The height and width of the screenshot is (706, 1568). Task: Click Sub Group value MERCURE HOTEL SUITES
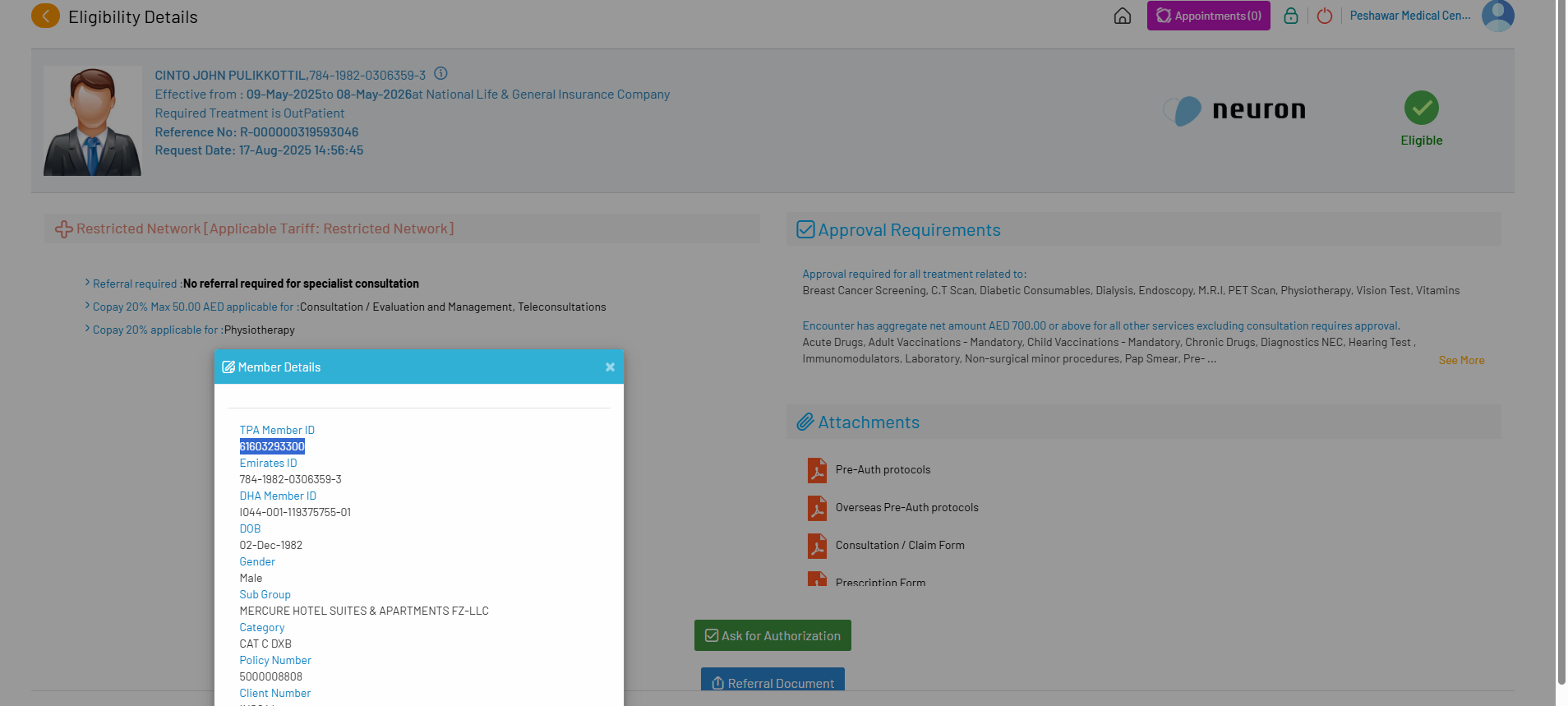pos(364,611)
